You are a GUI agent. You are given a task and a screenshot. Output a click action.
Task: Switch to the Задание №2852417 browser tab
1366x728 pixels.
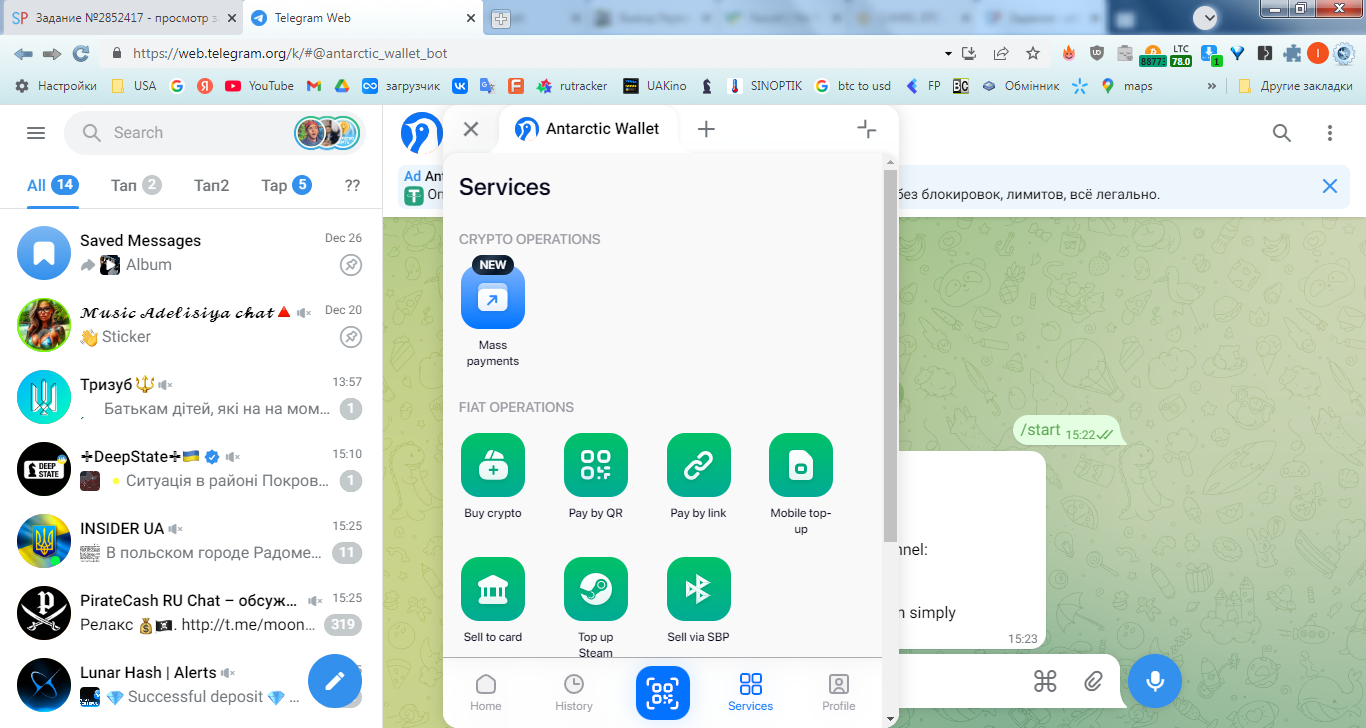123,18
